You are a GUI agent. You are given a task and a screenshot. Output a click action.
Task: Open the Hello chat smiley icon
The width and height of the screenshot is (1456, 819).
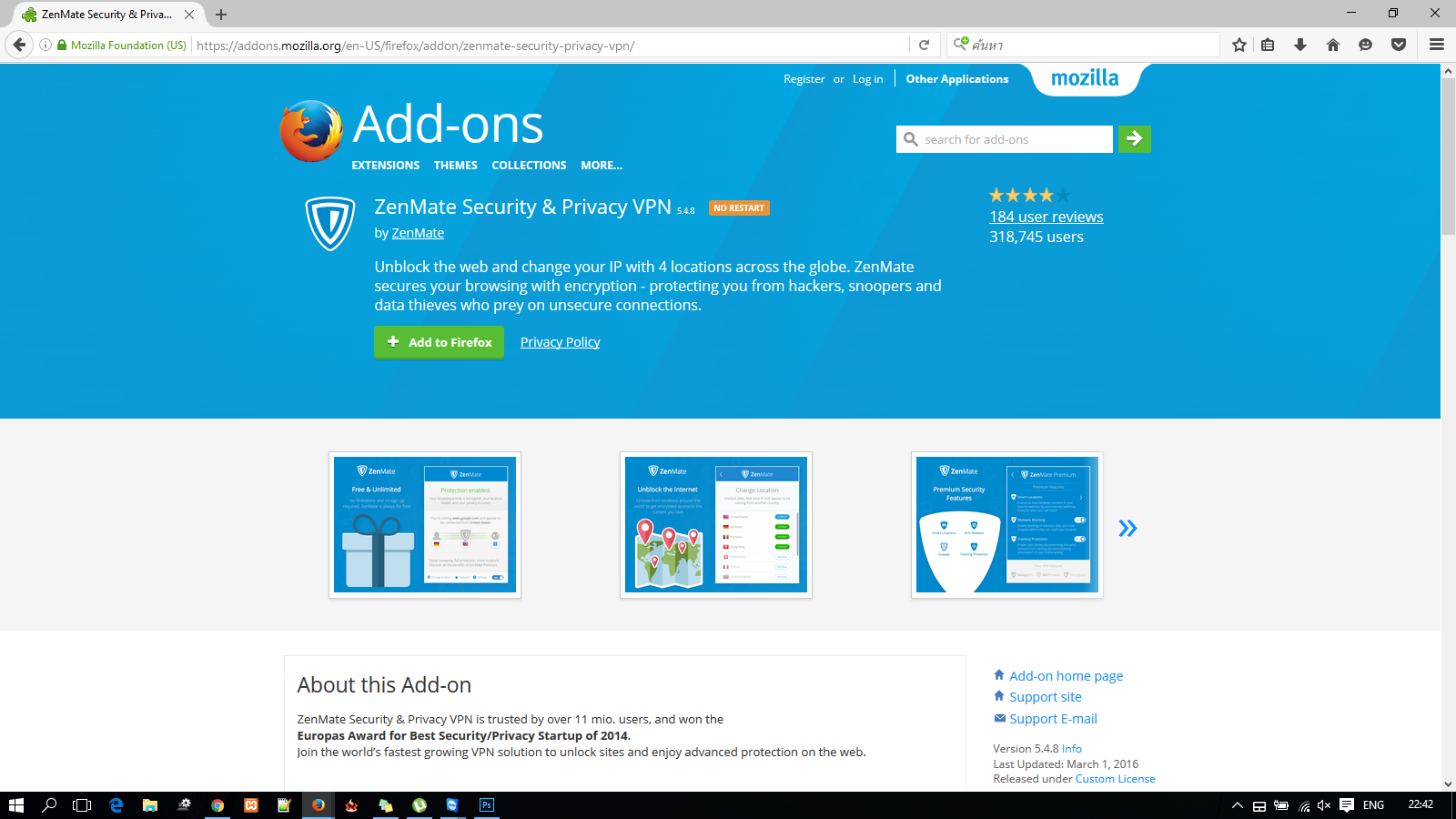pyautogui.click(x=1365, y=45)
